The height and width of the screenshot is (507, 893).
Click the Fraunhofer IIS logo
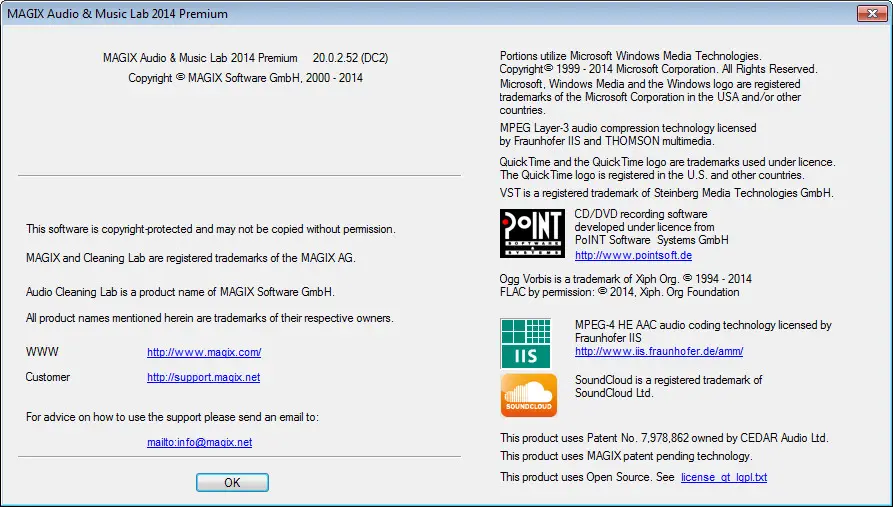coord(525,344)
